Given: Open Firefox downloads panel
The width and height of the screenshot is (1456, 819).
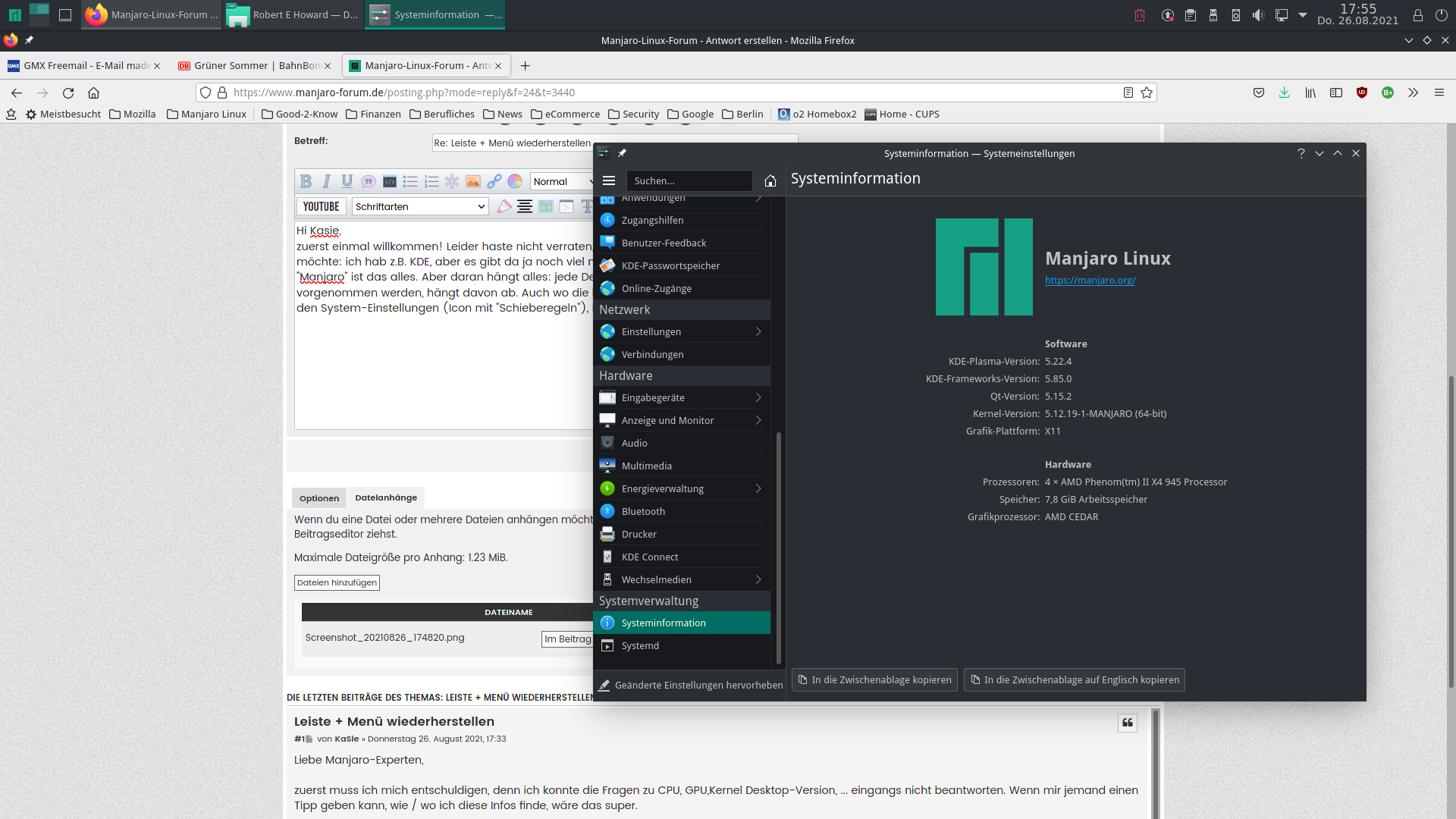Looking at the screenshot, I should (1284, 93).
